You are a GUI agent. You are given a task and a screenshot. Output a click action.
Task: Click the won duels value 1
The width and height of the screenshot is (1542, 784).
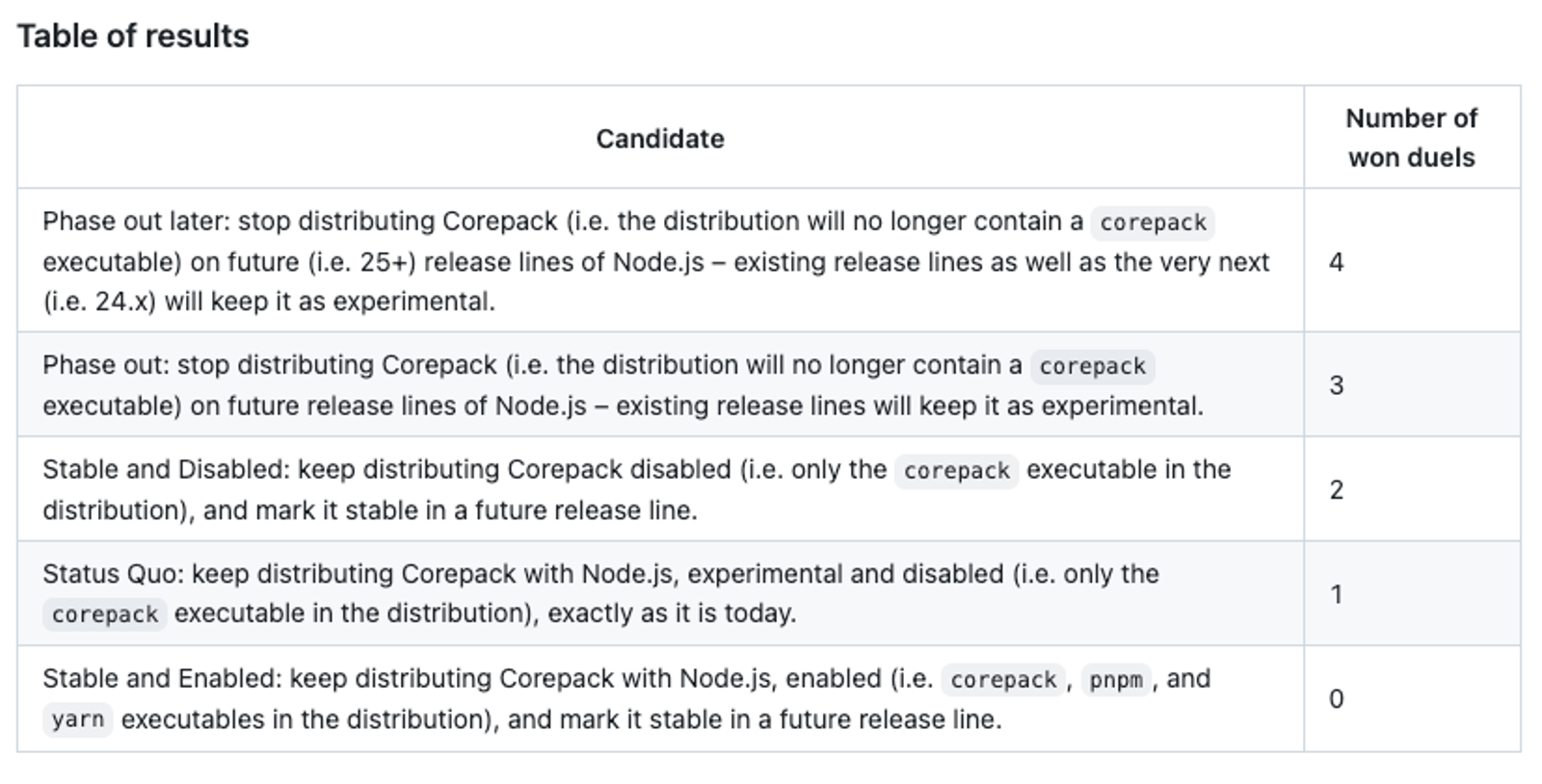point(1336,594)
